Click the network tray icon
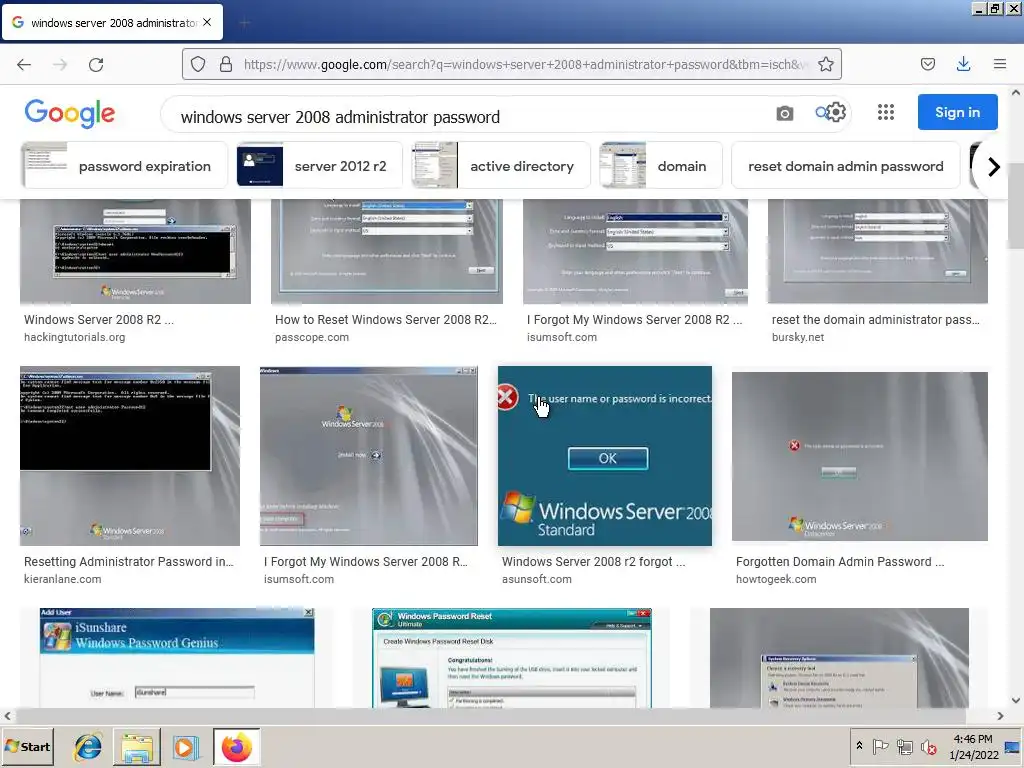Screen dimensions: 1024x768 904,746
